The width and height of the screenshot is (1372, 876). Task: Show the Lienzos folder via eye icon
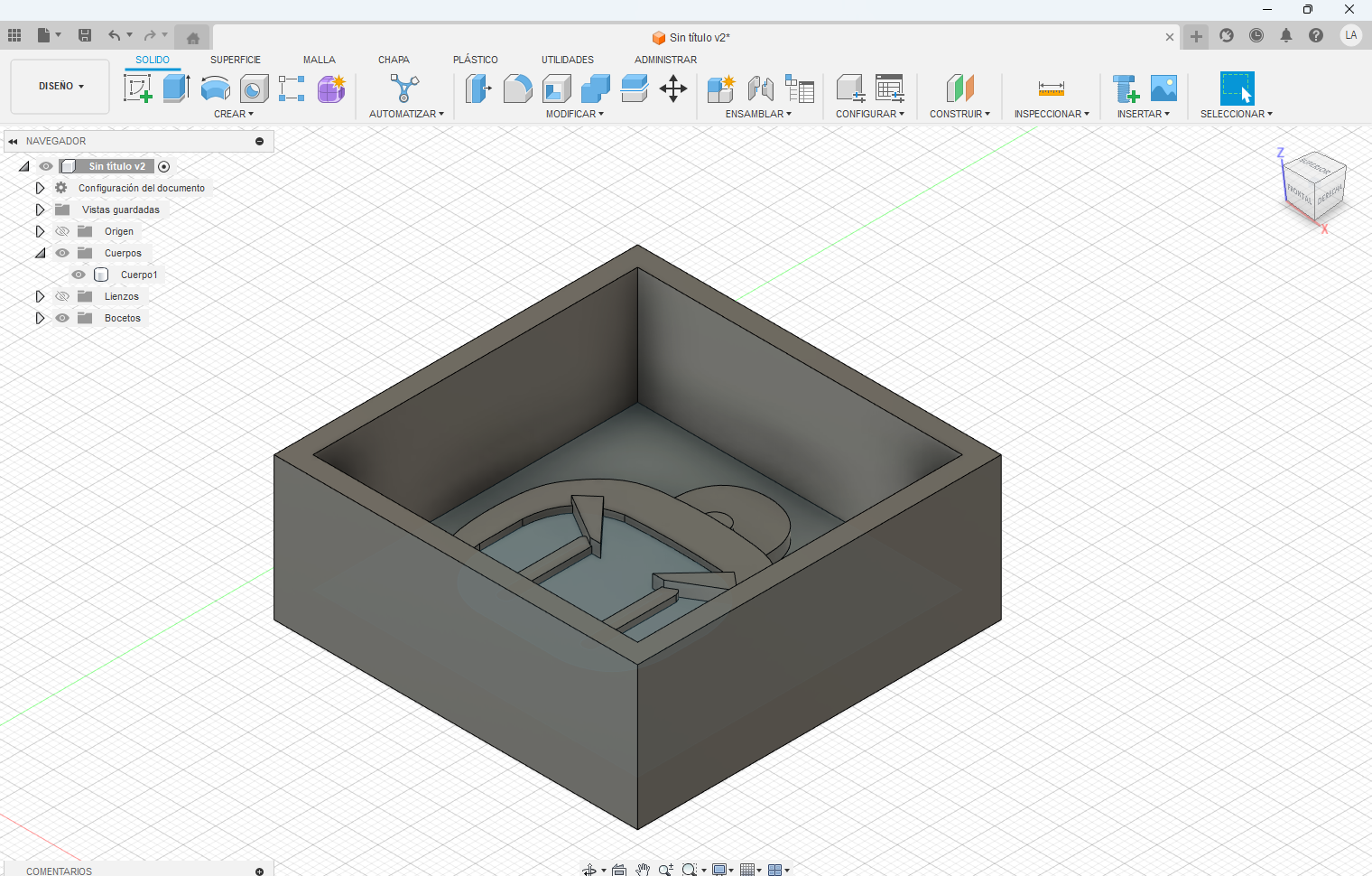(x=62, y=296)
